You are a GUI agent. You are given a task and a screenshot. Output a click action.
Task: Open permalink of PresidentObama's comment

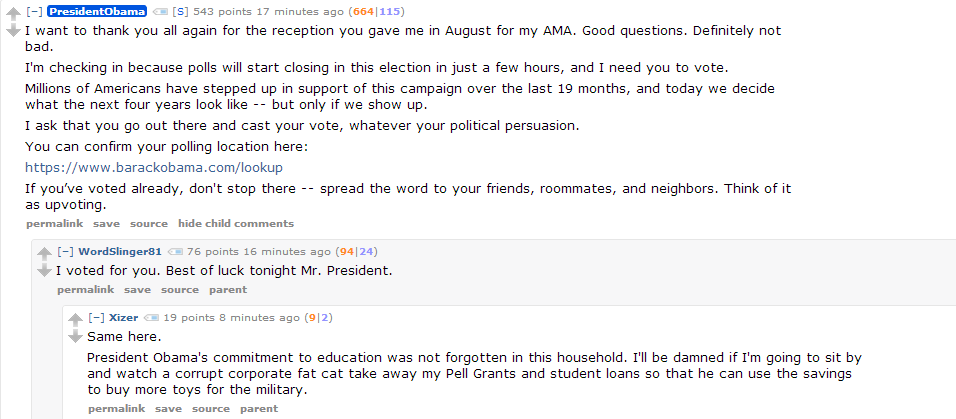tap(54, 224)
